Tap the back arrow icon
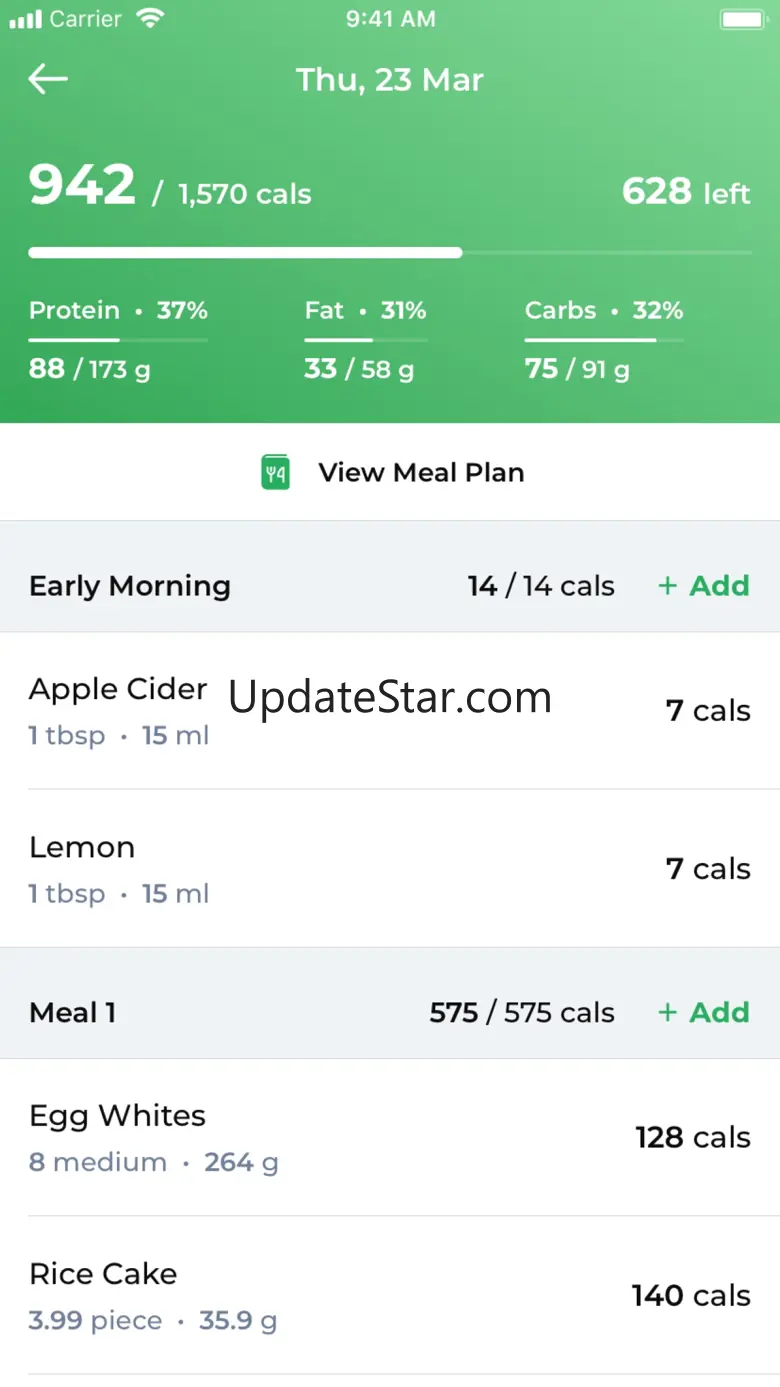780x1387 pixels. (x=48, y=80)
